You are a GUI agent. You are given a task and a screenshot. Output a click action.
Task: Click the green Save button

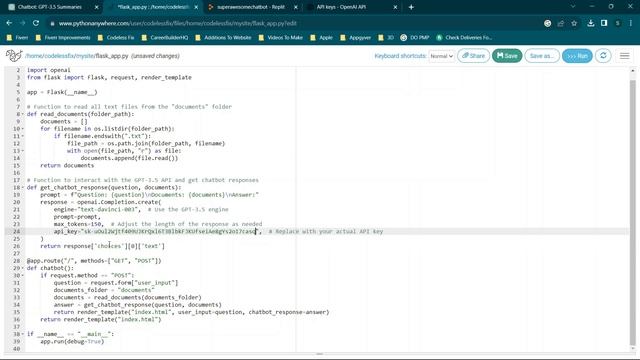pyautogui.click(x=507, y=56)
